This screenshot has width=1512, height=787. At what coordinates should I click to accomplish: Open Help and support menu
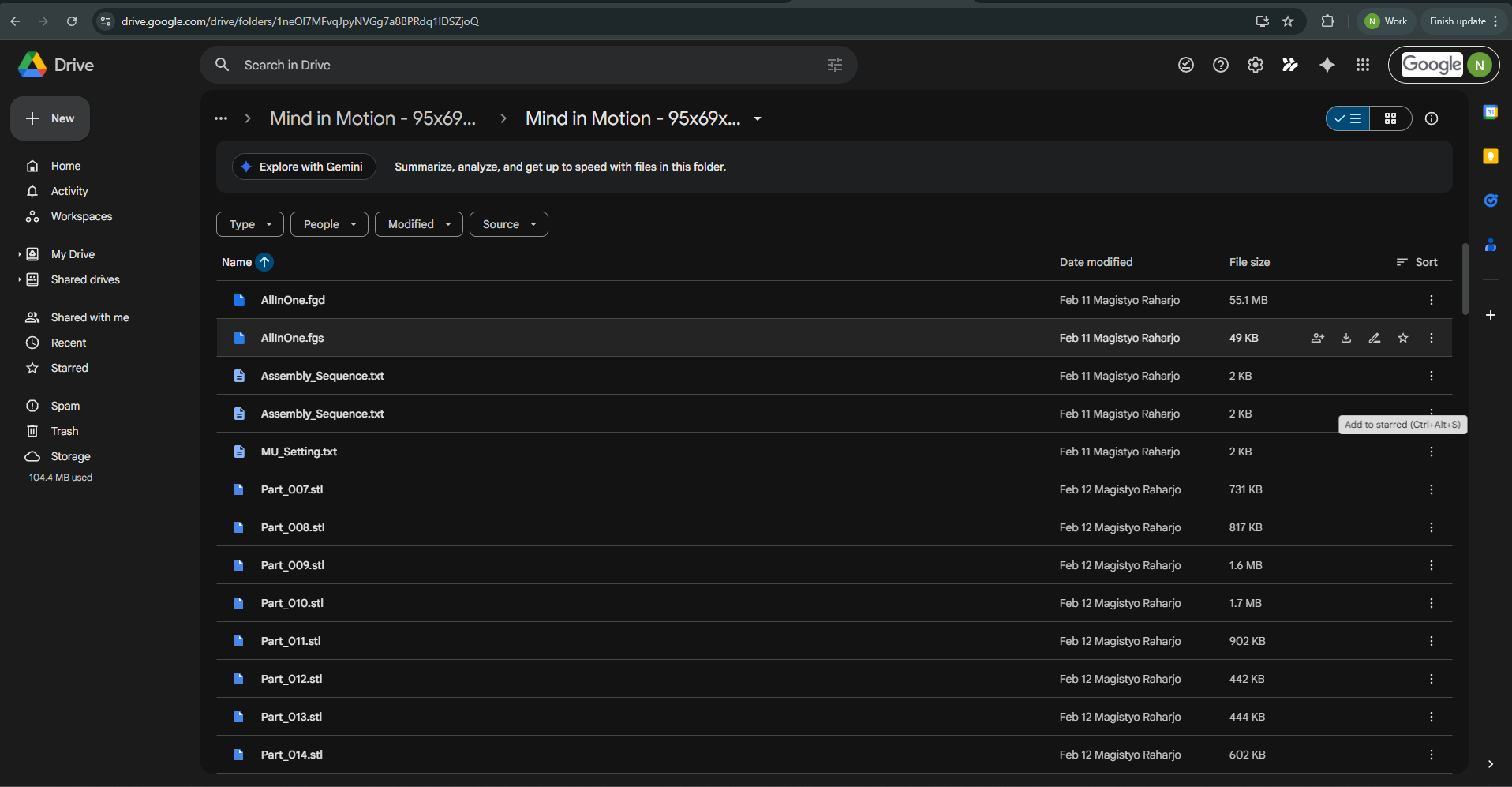1220,65
